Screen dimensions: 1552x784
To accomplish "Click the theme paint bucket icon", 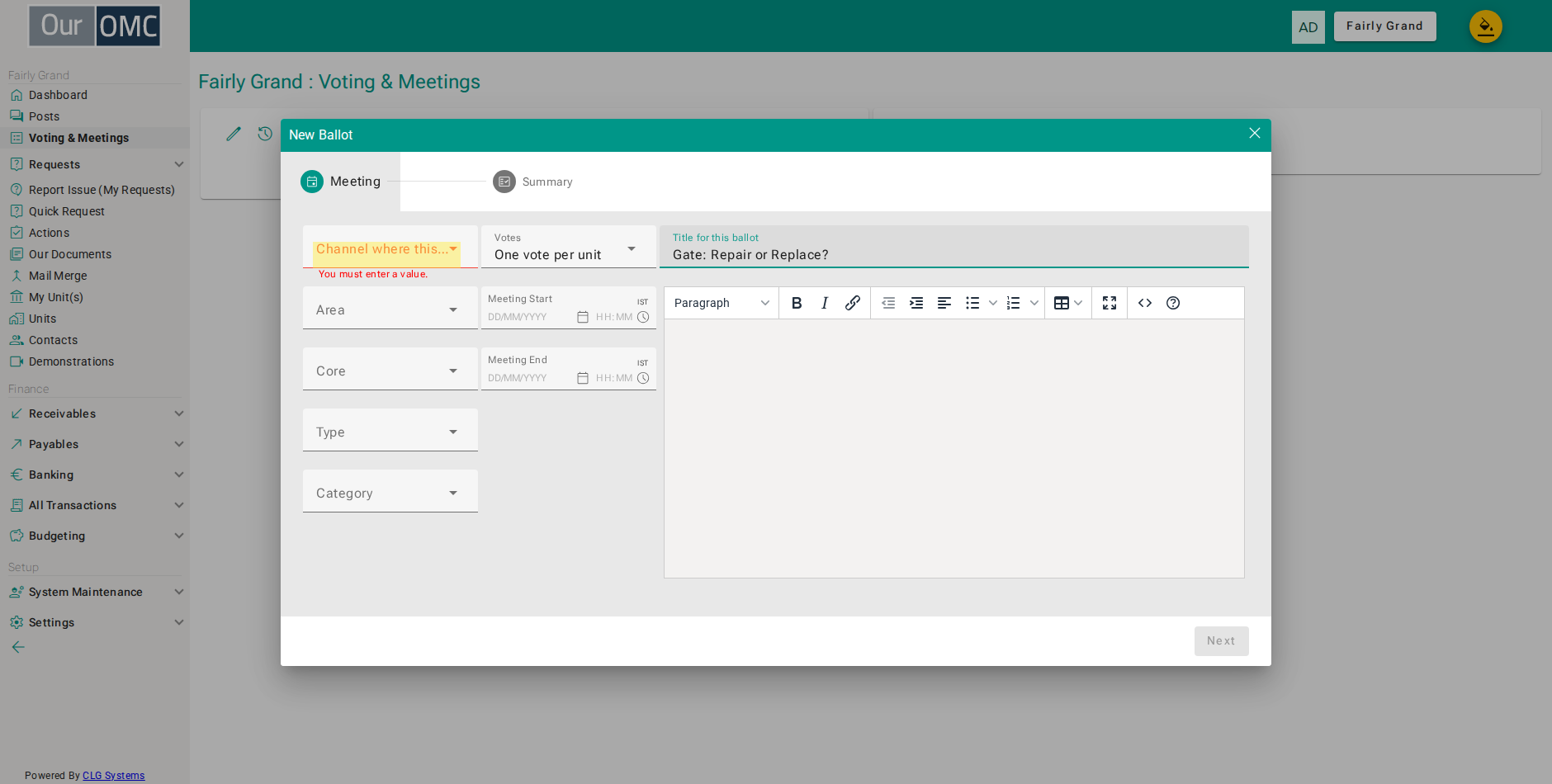I will click(1486, 26).
